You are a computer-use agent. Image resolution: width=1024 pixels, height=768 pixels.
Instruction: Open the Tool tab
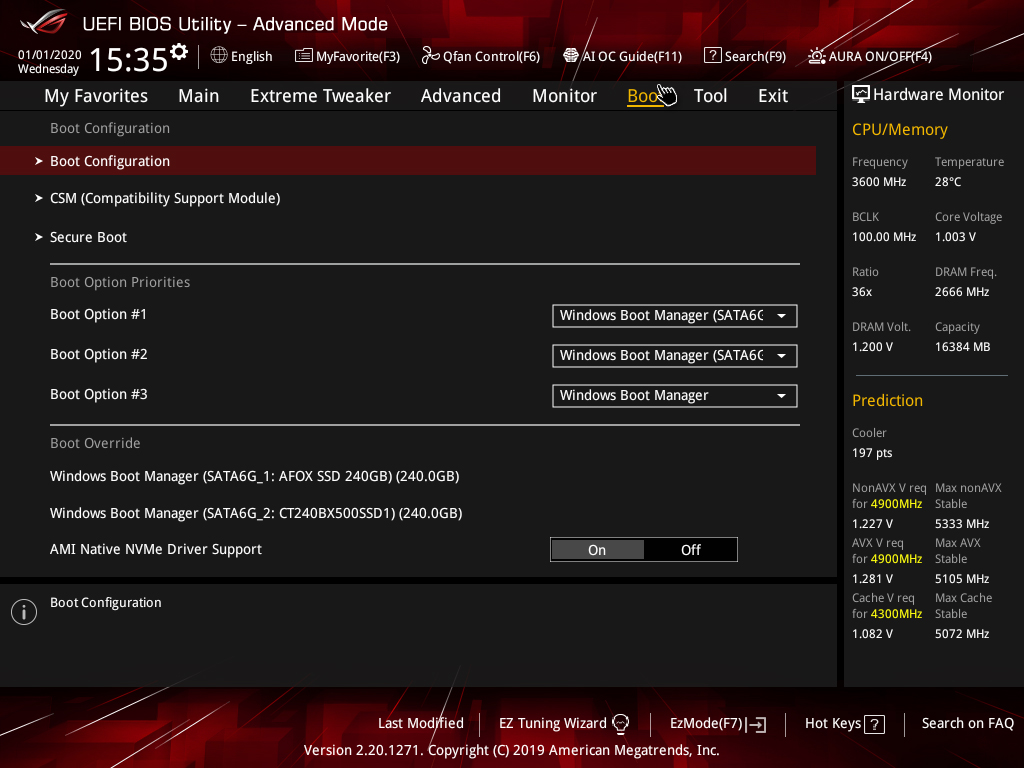[x=710, y=96]
